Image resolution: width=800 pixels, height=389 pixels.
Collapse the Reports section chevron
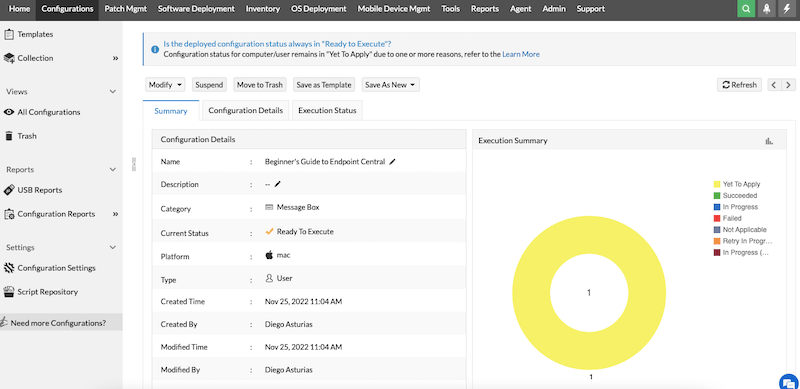click(x=113, y=169)
